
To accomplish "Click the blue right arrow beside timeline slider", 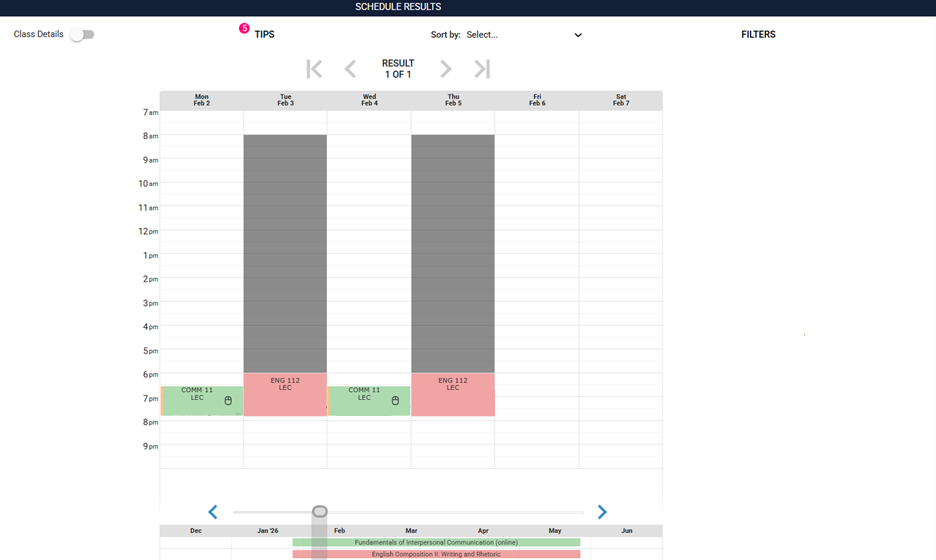I will click(x=602, y=512).
